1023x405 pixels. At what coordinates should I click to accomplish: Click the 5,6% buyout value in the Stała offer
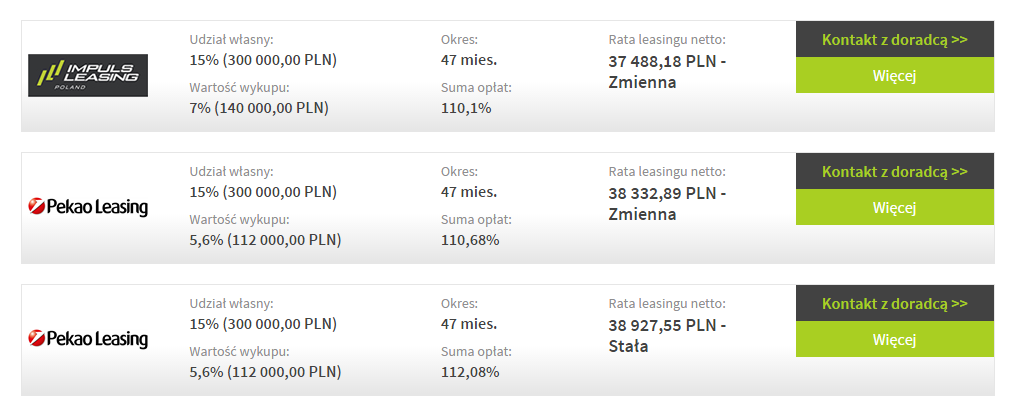(x=265, y=372)
